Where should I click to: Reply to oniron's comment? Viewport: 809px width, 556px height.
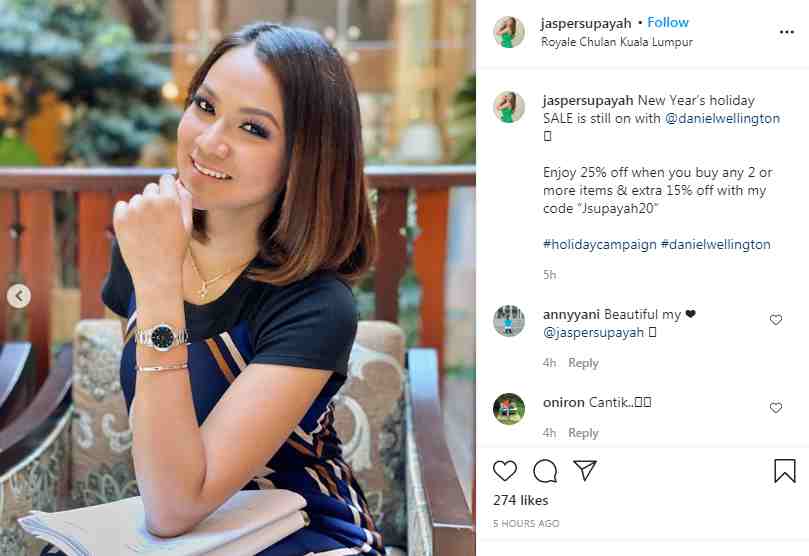pyautogui.click(x=583, y=433)
